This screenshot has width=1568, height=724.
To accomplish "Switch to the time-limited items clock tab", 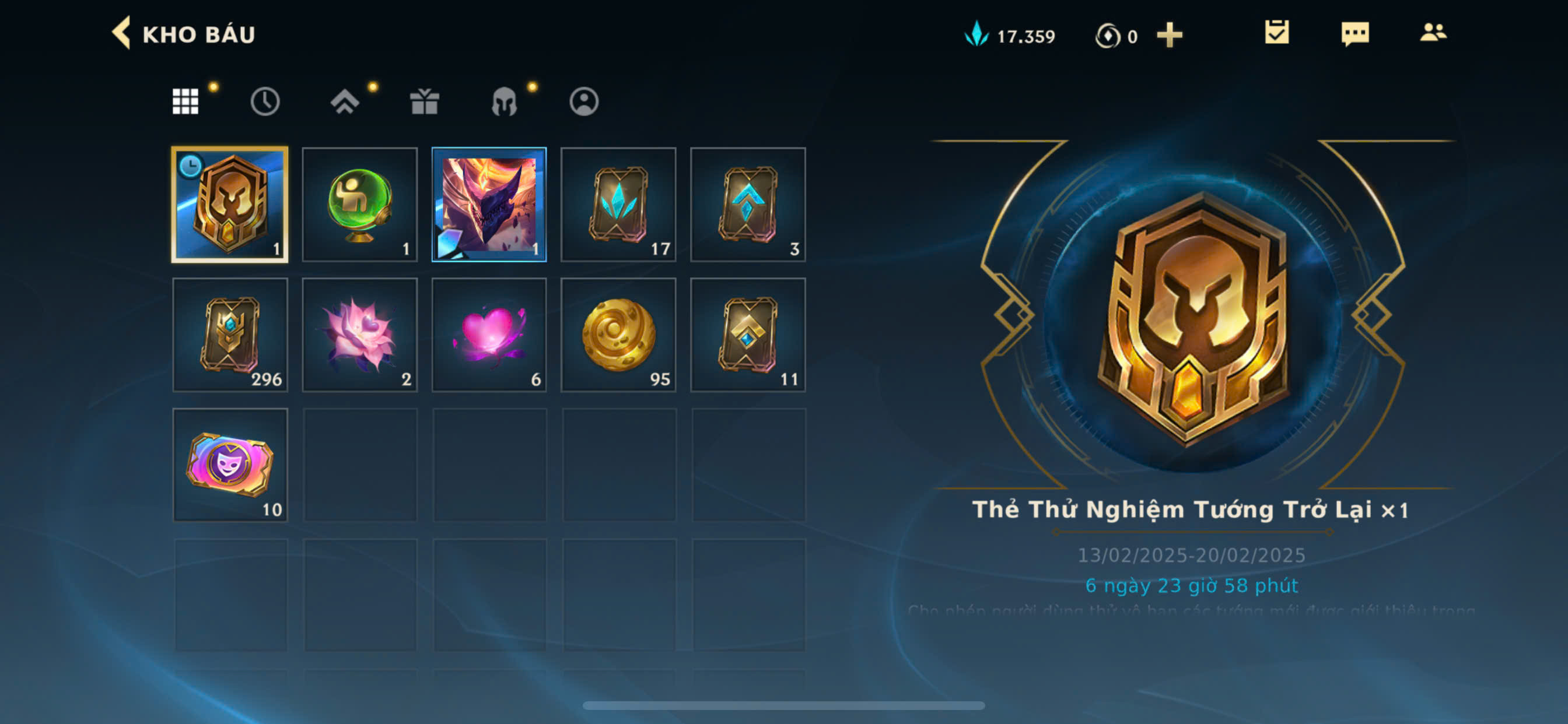I will pyautogui.click(x=265, y=101).
